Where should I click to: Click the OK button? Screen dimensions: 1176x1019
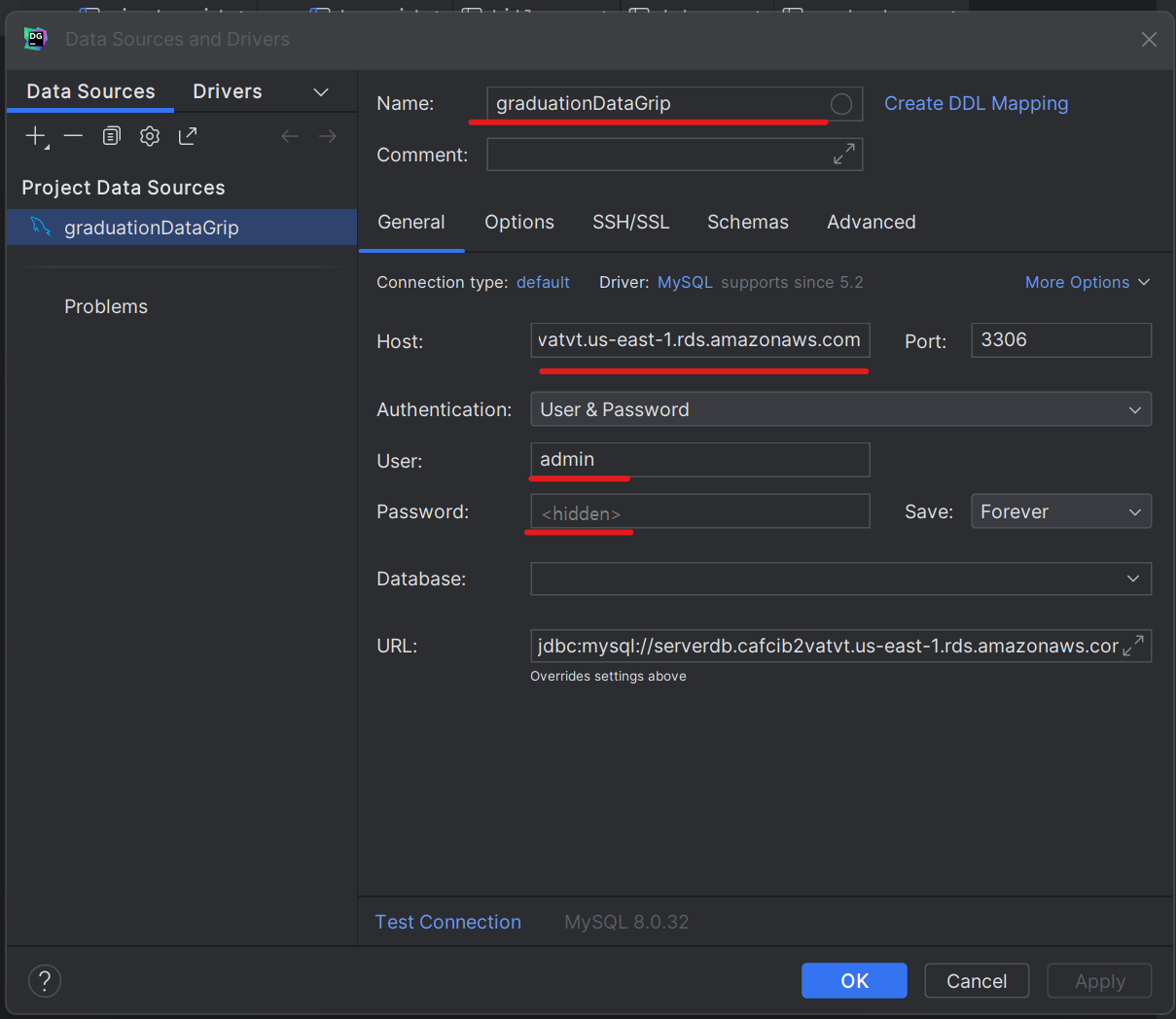(x=854, y=981)
